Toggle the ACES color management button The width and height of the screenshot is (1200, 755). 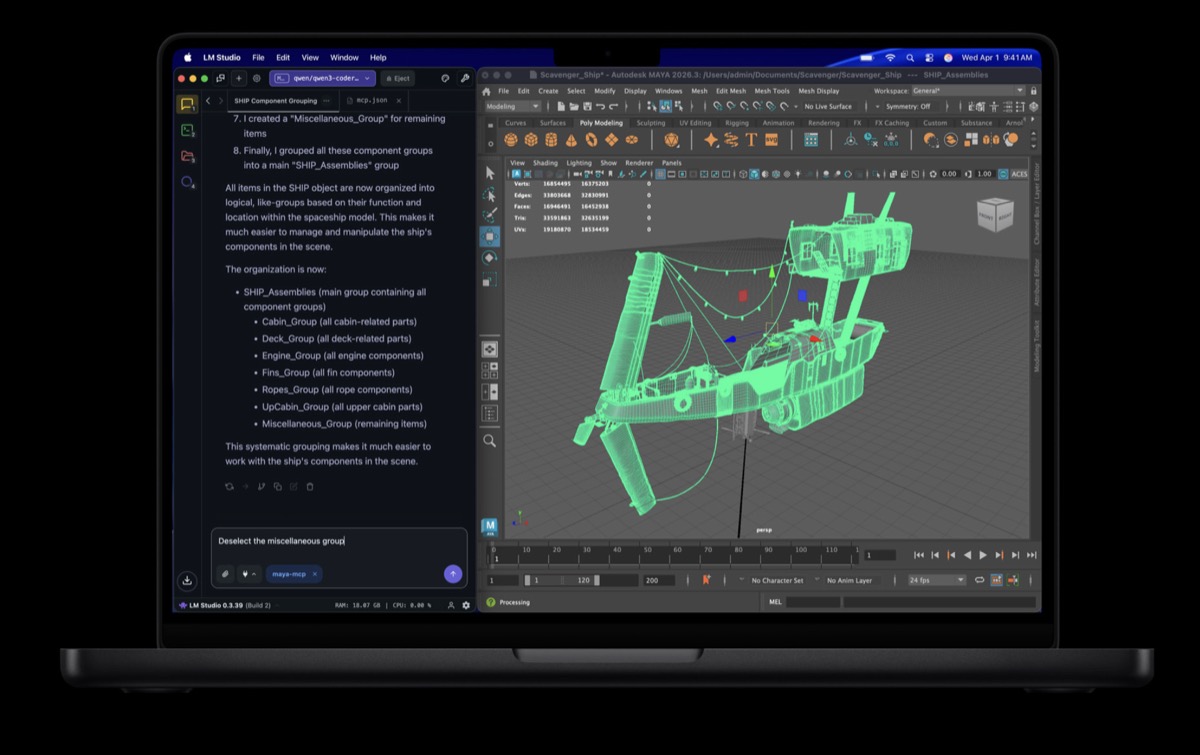(x=1019, y=174)
